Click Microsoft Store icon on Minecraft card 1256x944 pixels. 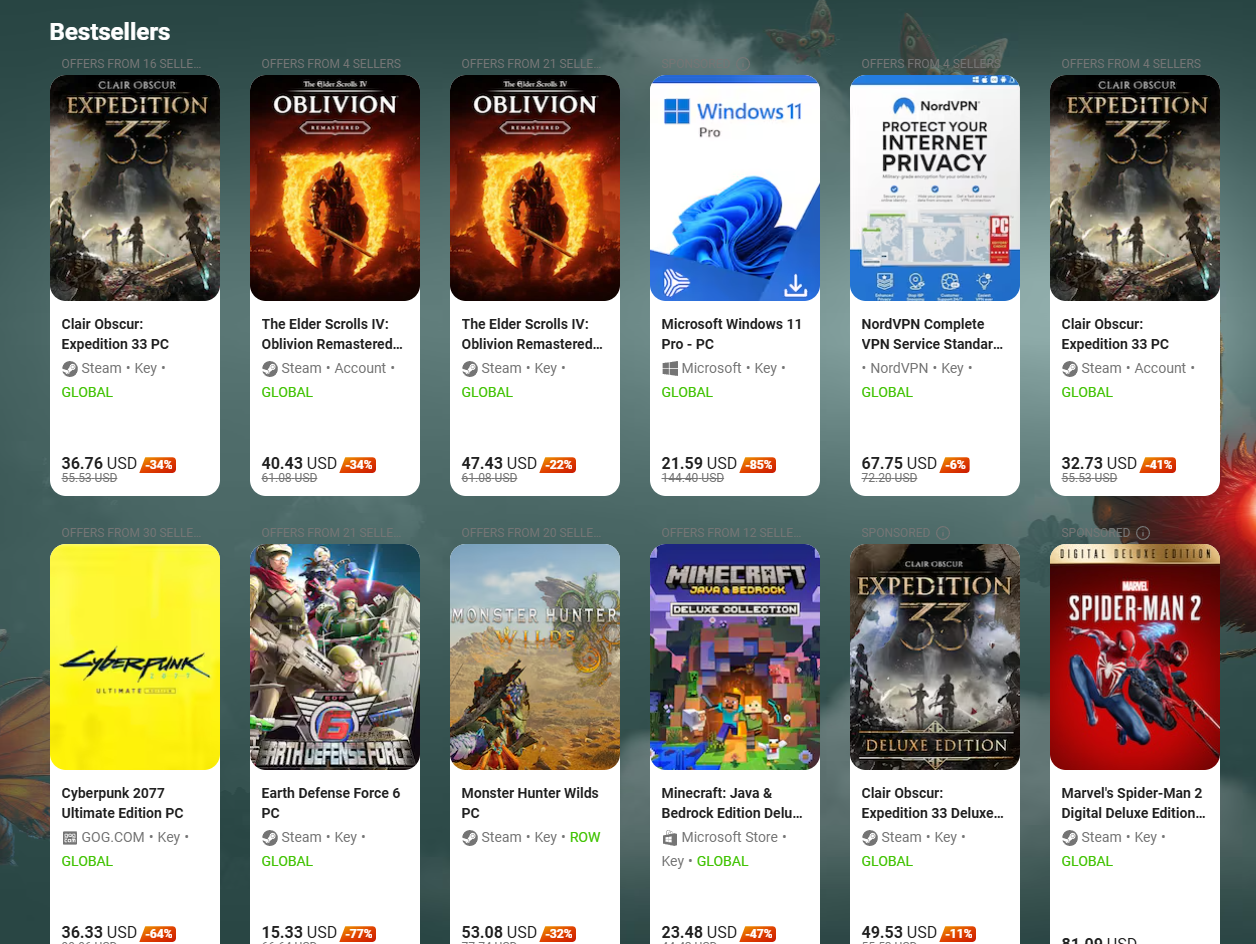[x=669, y=837]
